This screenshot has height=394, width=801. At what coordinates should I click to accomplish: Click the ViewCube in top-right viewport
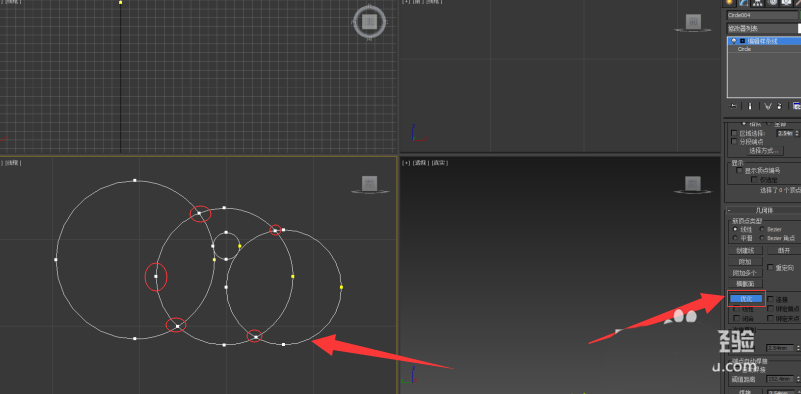[692, 22]
